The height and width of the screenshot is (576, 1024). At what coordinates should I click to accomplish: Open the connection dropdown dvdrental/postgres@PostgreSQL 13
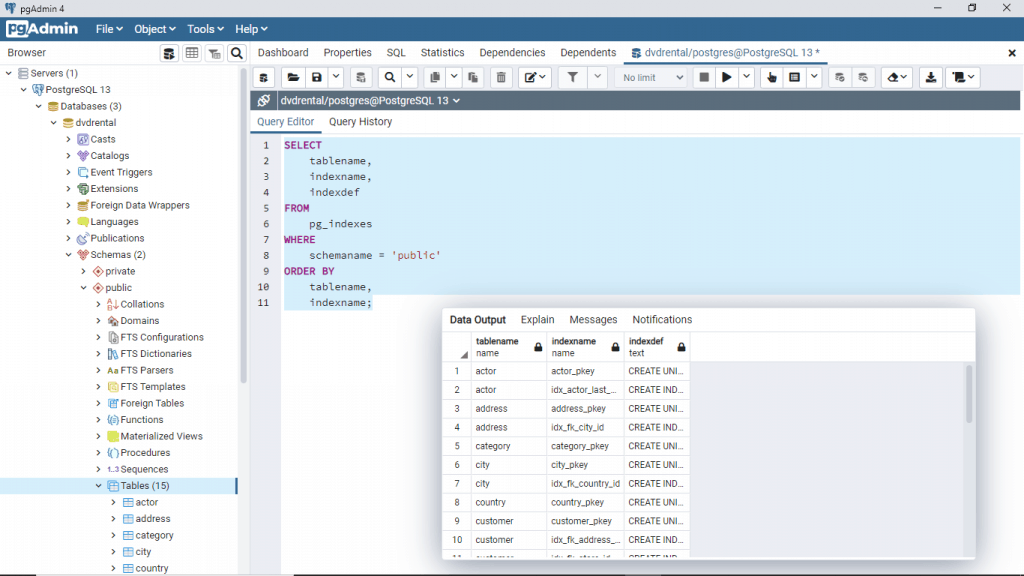[370, 100]
